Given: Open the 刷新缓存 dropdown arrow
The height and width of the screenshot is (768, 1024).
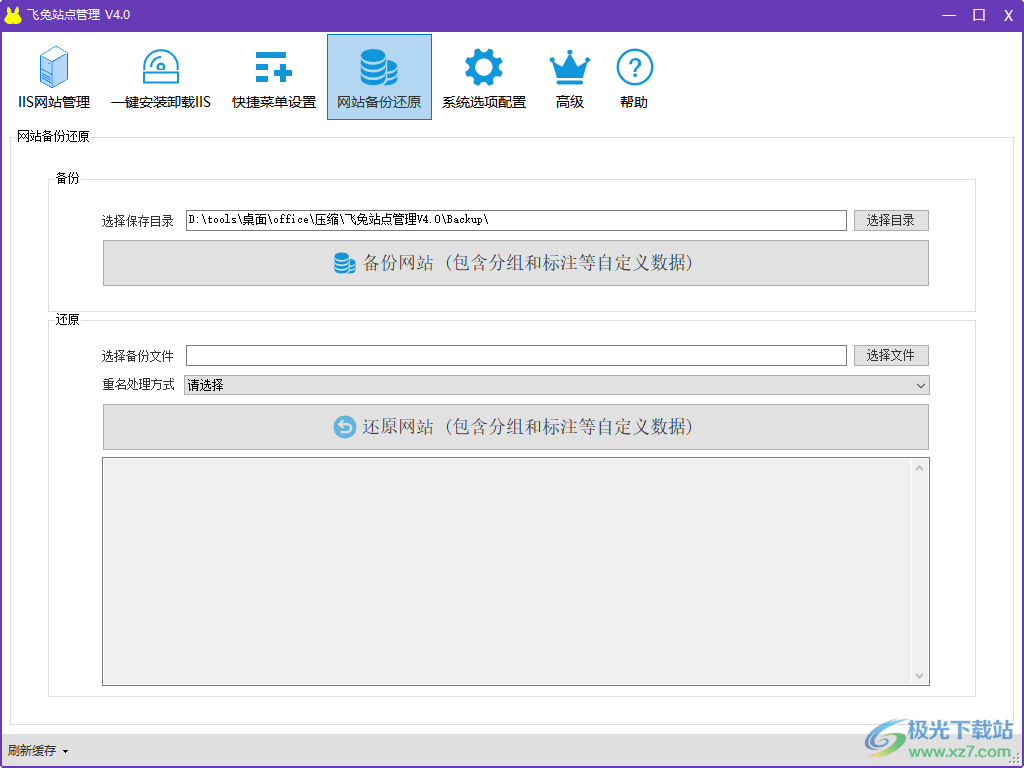Looking at the screenshot, I should (x=65, y=751).
